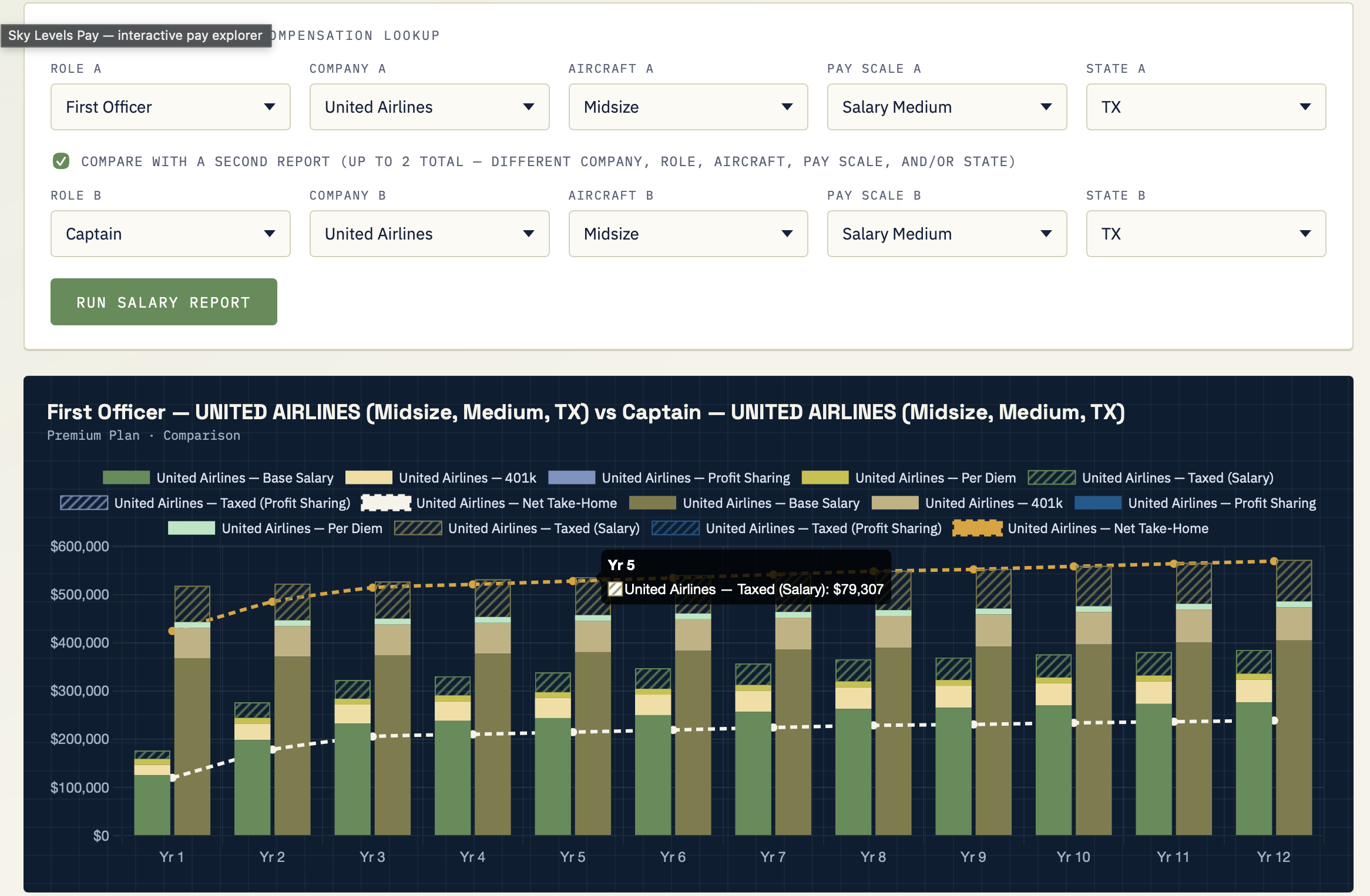Screen dimensions: 1370x896
Task: Click the orange Net Take-Home point at Yr 10
Action: click(1074, 567)
